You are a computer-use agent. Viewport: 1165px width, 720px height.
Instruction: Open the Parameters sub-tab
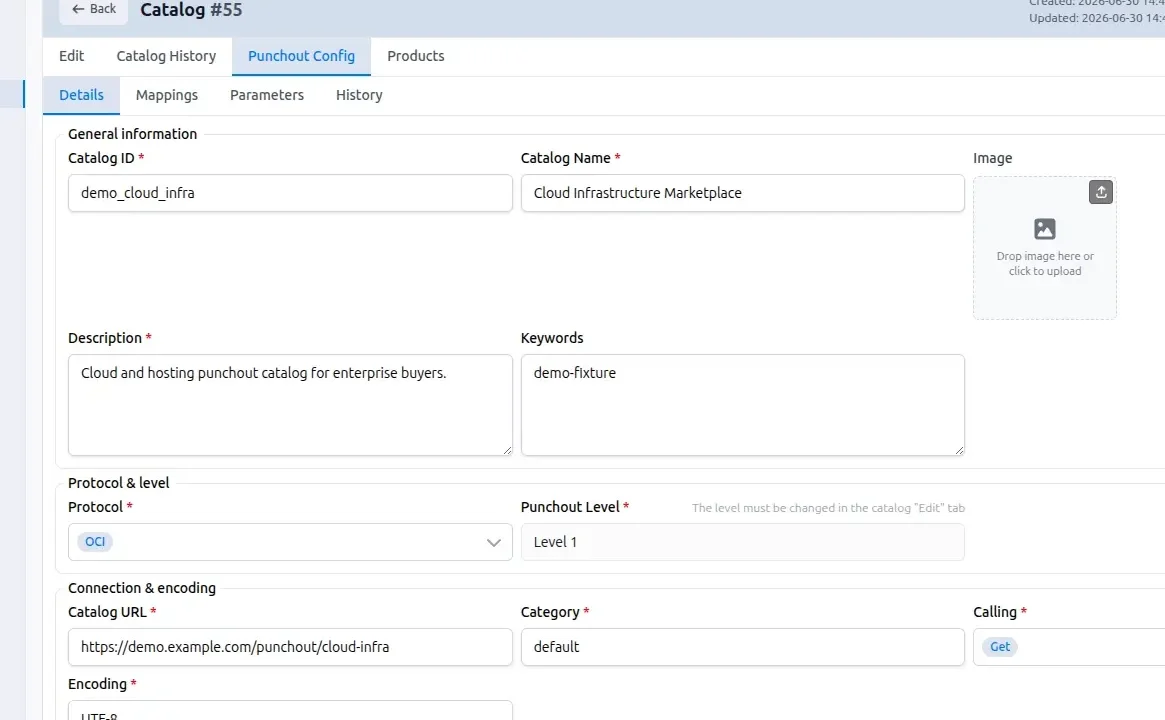267,95
